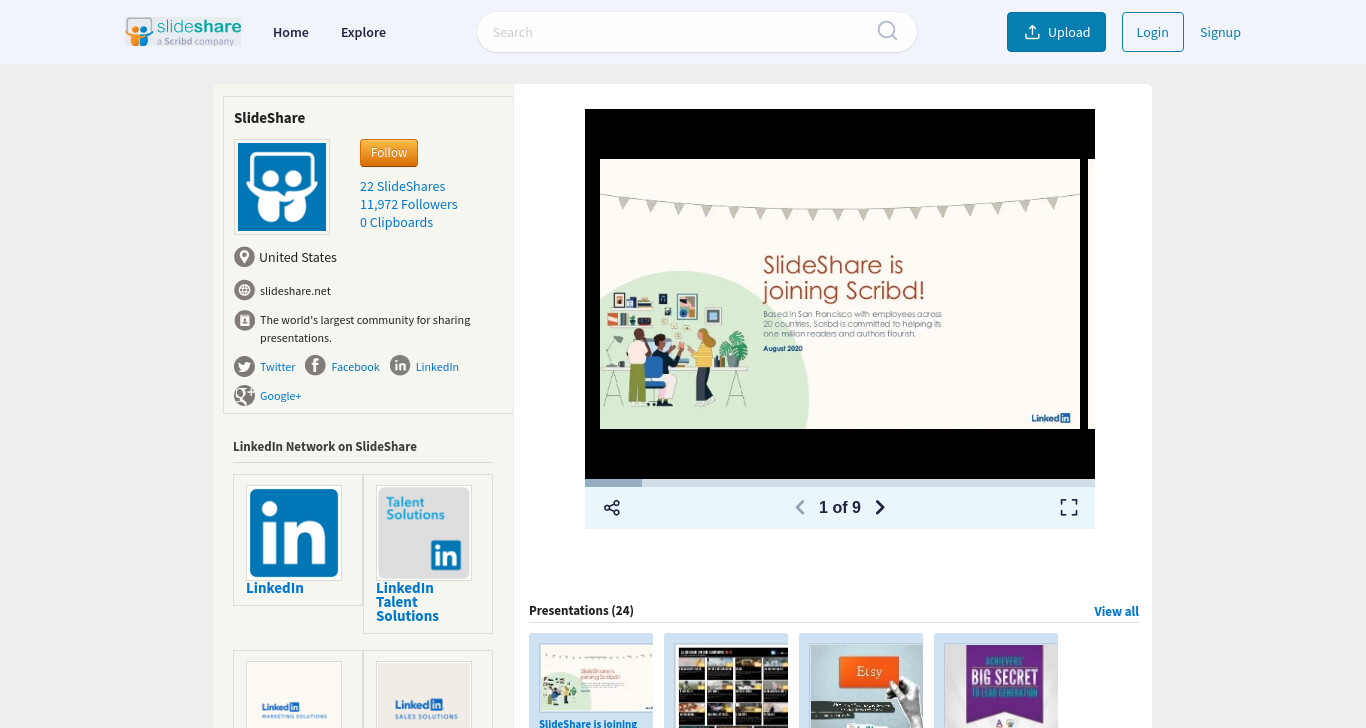Screen dimensions: 1366x728
Task: Click the about info icon beside description
Action: click(x=244, y=320)
